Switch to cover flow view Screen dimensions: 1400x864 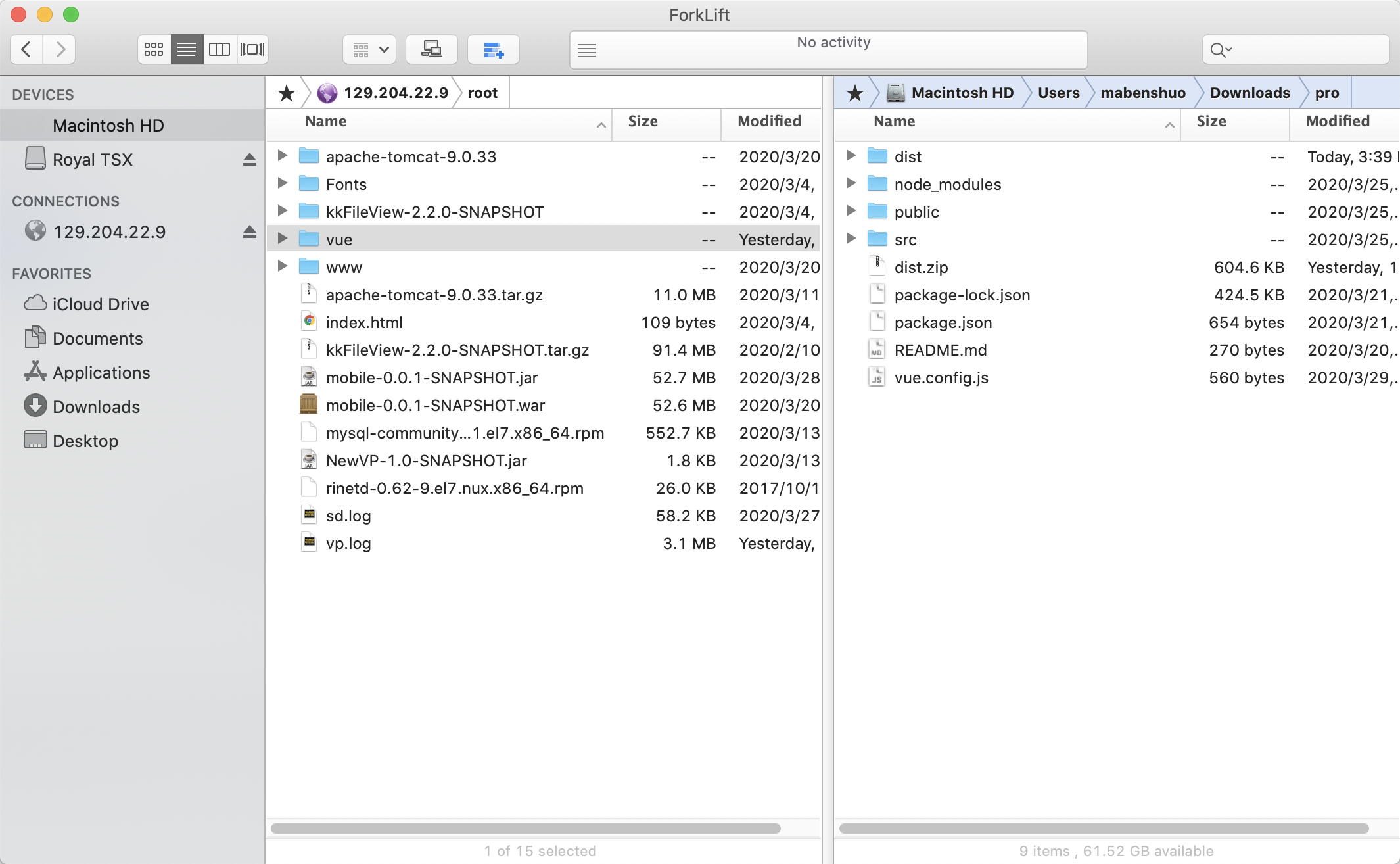tap(252, 49)
